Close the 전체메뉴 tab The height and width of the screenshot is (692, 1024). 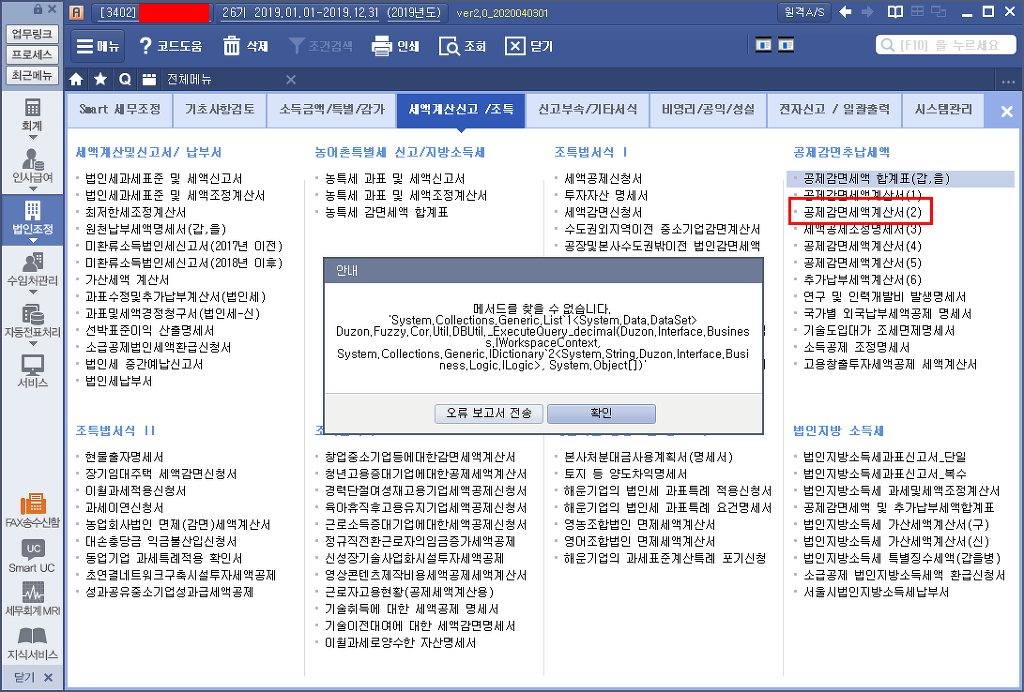(291, 79)
